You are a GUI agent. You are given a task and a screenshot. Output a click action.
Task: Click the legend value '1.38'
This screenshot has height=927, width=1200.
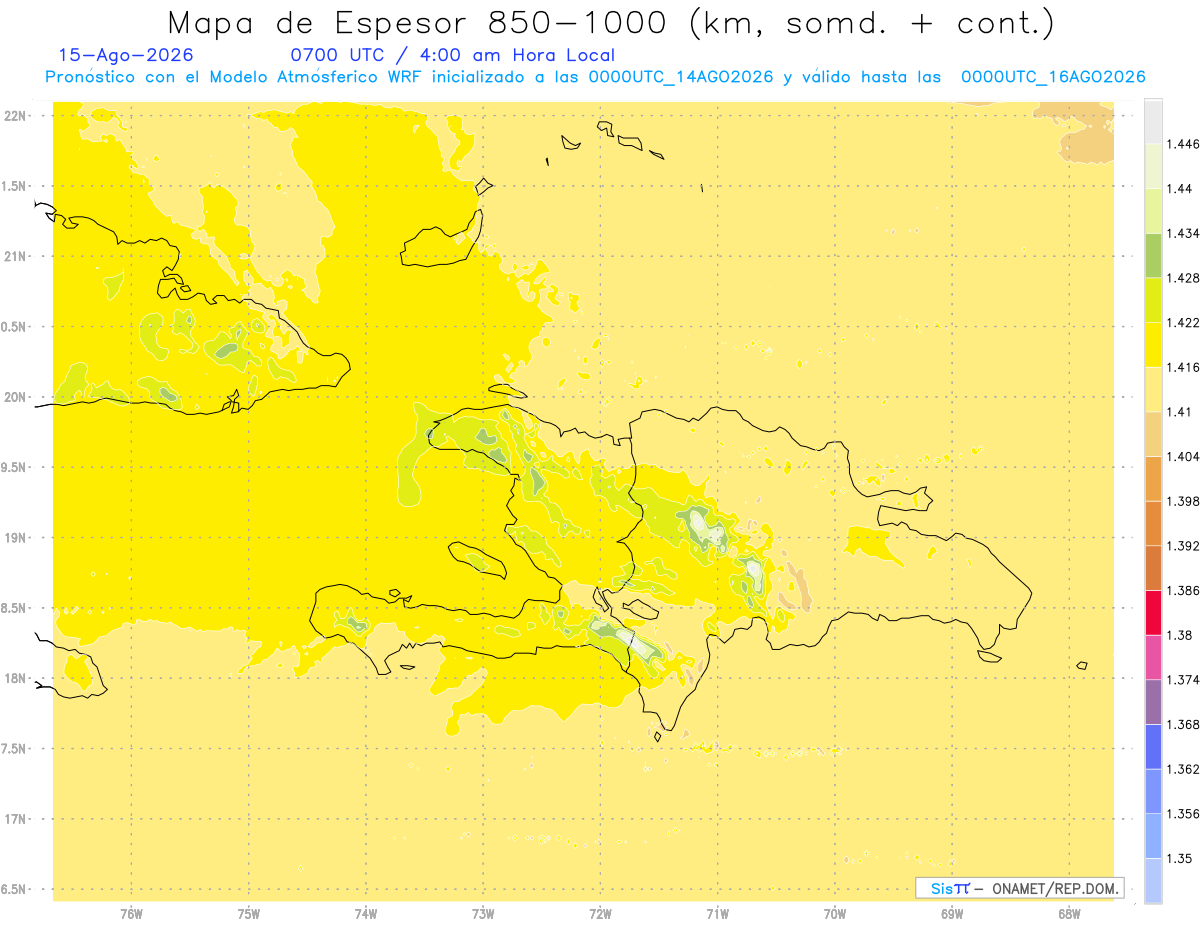pos(1179,635)
